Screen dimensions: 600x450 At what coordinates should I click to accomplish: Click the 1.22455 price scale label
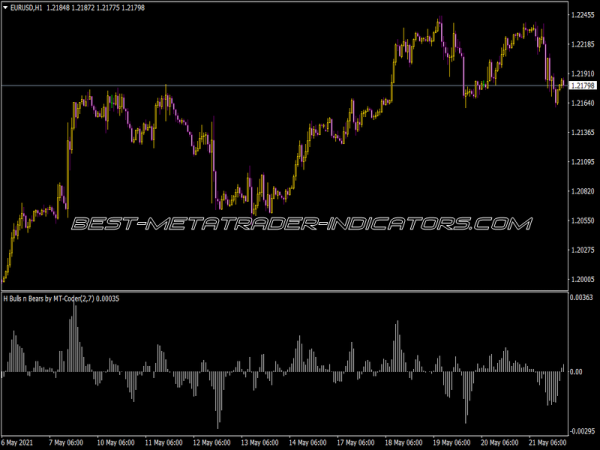(583, 16)
